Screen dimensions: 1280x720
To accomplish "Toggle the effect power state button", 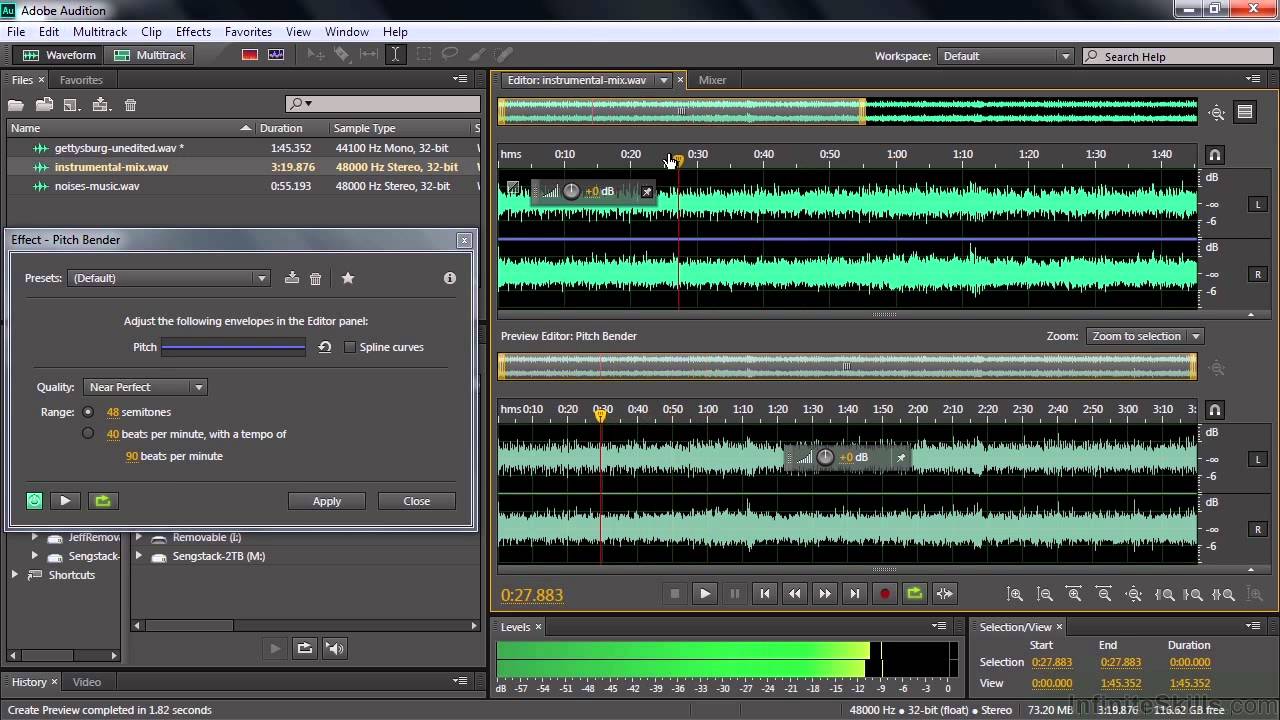I will 35,501.
